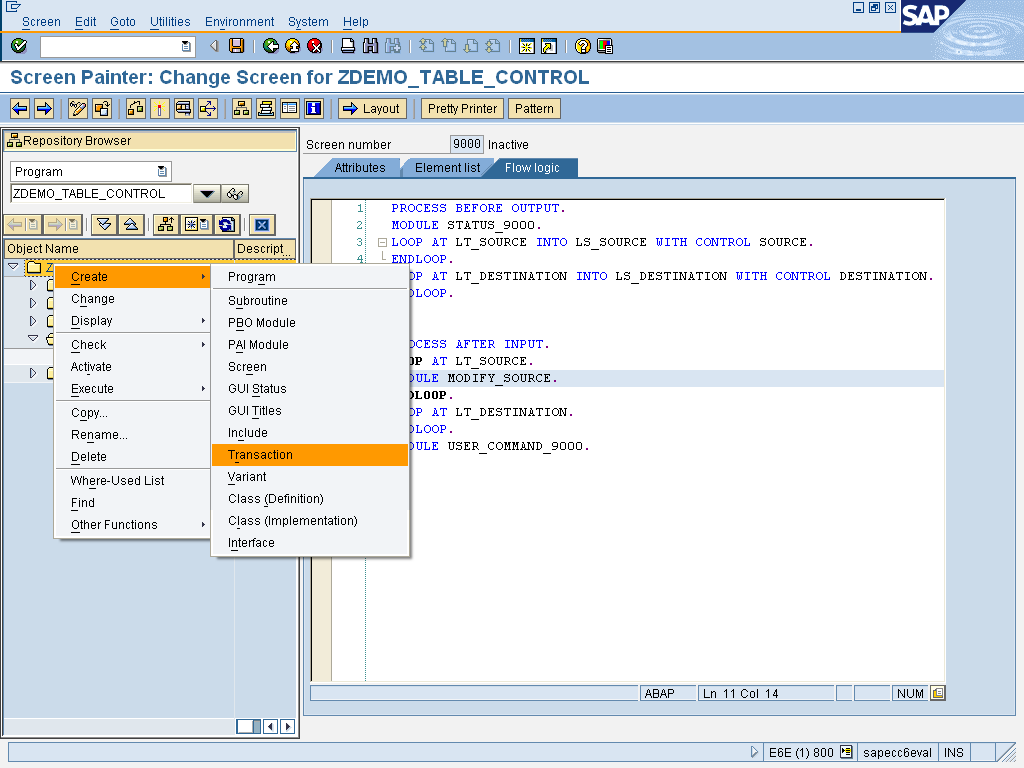The width and height of the screenshot is (1024, 768).
Task: Toggle insert mode via the INS indicator
Action: 953,752
